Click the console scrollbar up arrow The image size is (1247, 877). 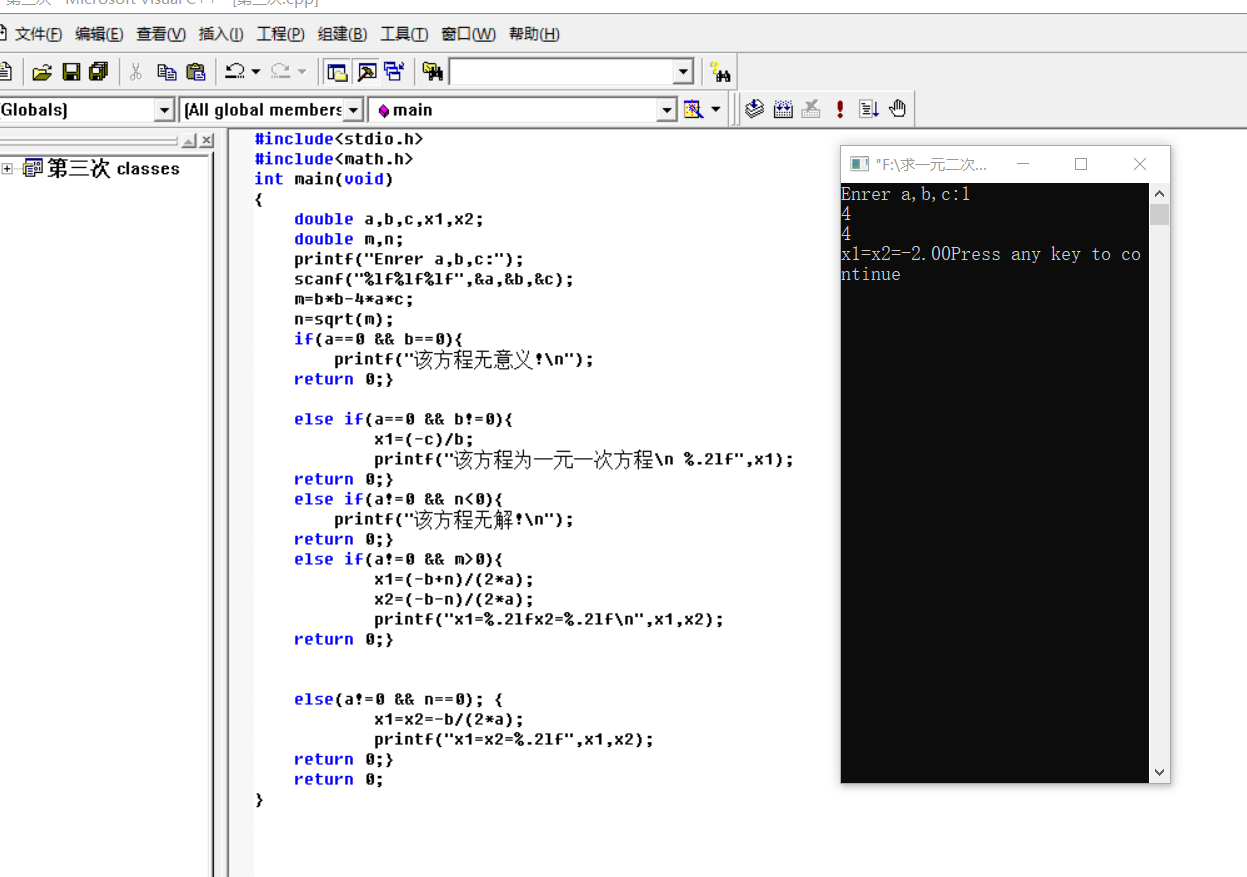[1159, 194]
